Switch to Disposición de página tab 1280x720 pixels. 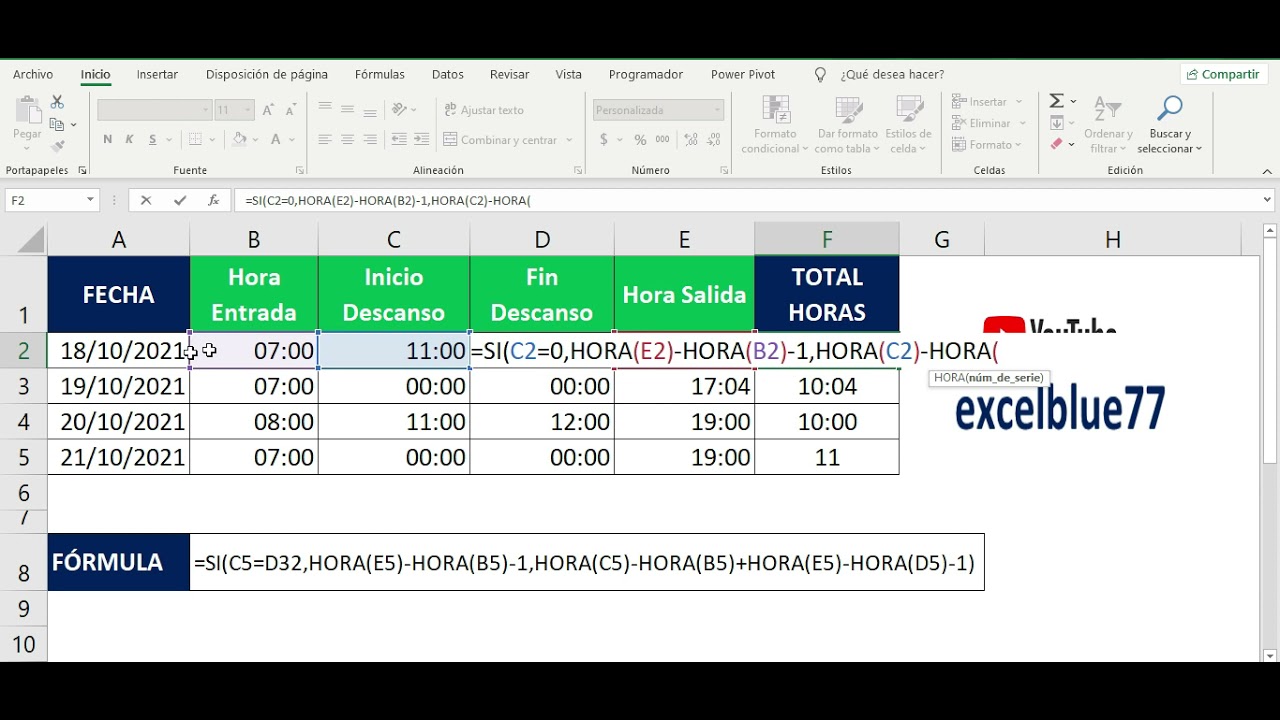pyautogui.click(x=267, y=75)
